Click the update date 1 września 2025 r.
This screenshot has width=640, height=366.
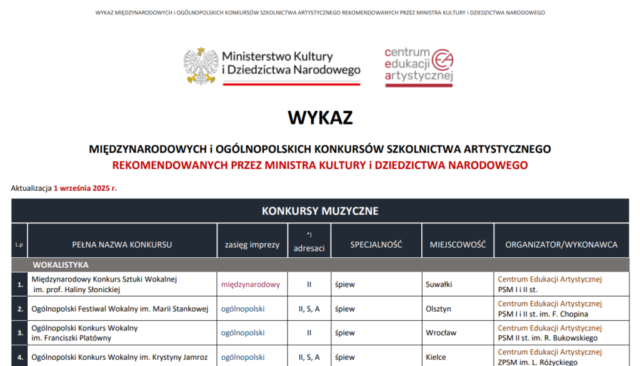[x=85, y=188]
